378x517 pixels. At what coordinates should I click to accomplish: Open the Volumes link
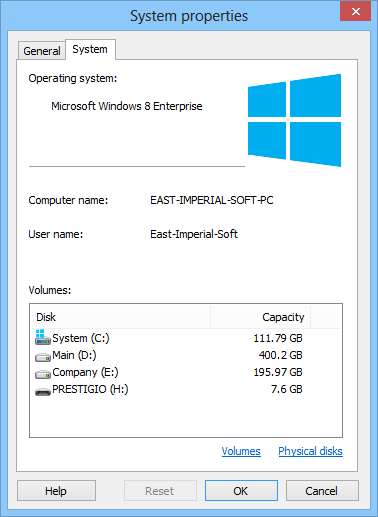(x=241, y=451)
